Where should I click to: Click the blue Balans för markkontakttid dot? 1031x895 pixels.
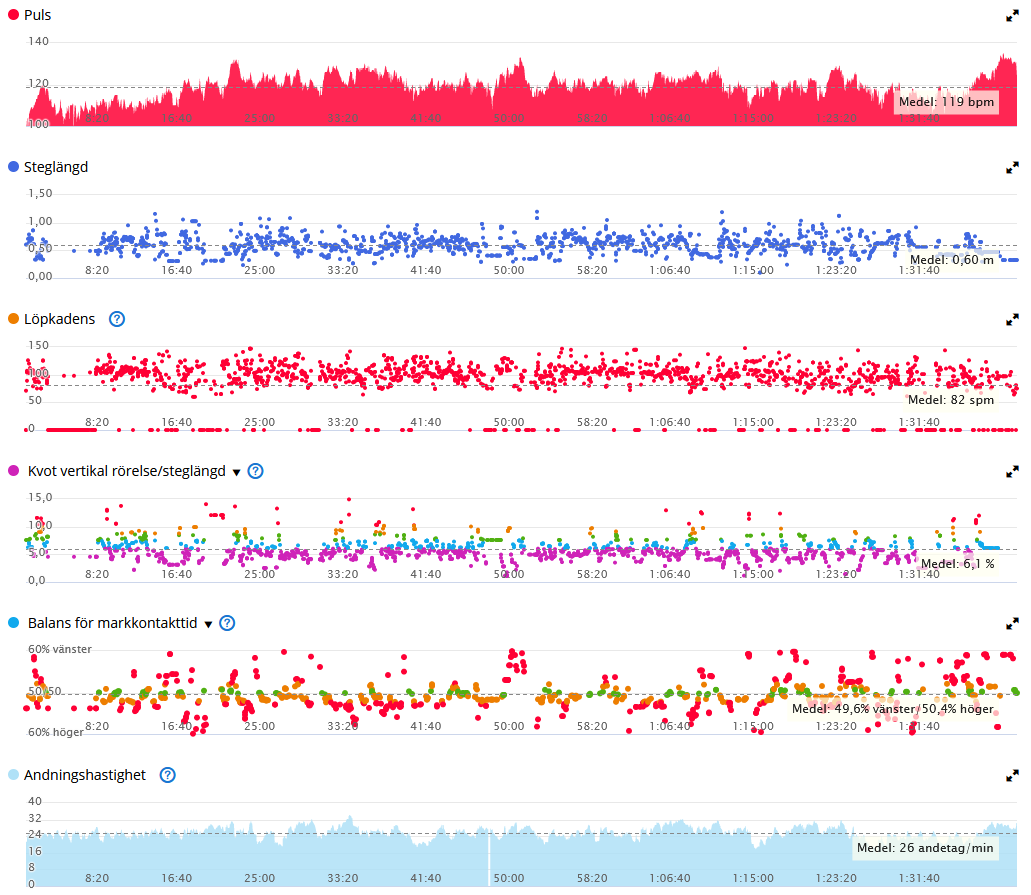[x=13, y=622]
